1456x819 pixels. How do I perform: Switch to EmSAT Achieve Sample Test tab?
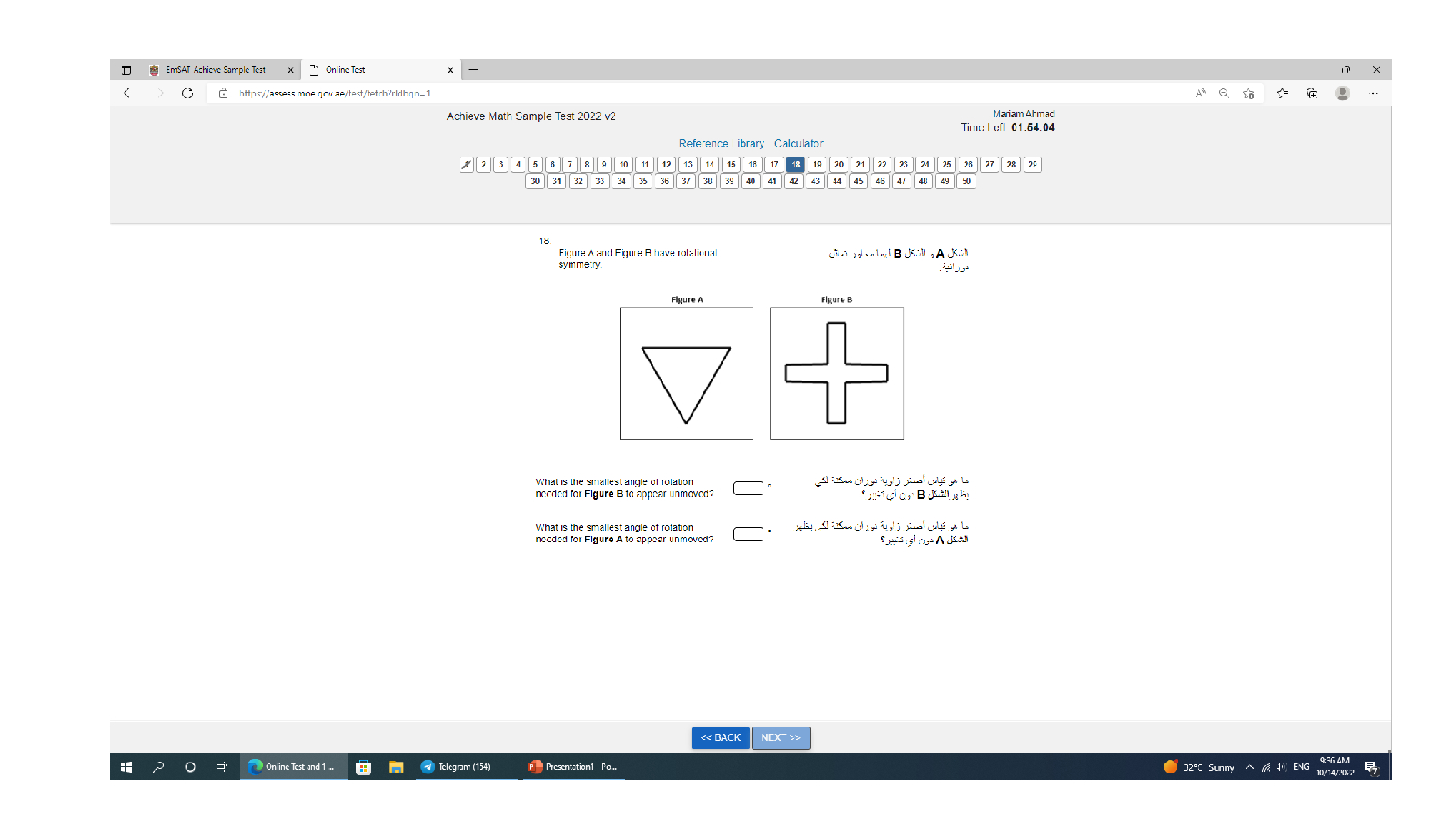pyautogui.click(x=217, y=70)
